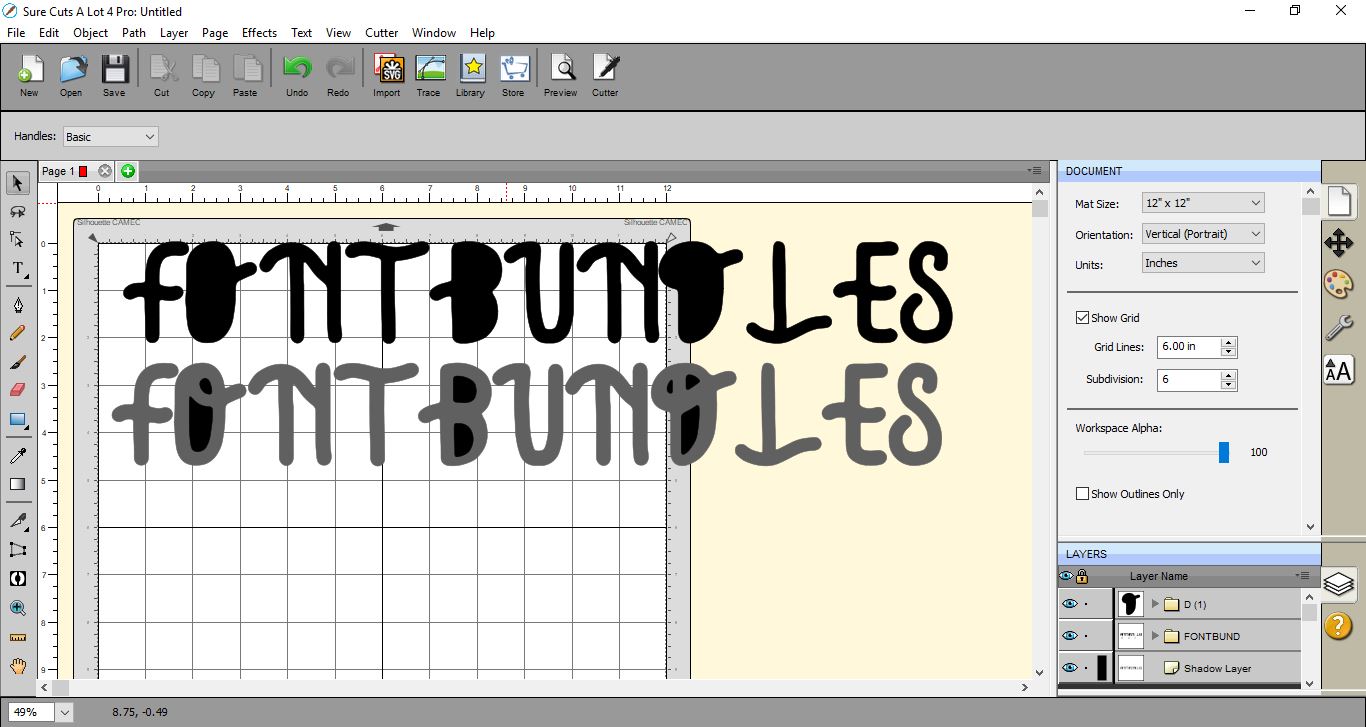This screenshot has width=1366, height=727.
Task: Click the Shadow Layer black color swatch
Action: pyautogui.click(x=1102, y=668)
